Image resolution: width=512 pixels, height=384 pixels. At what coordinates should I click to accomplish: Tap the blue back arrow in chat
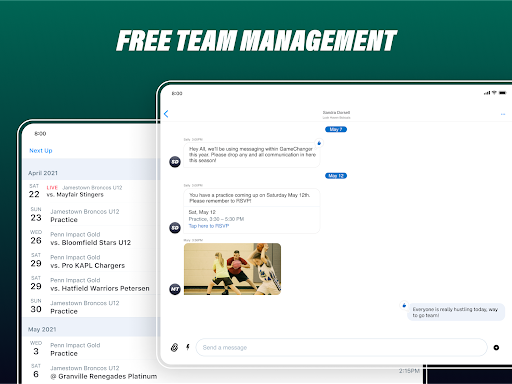[166, 114]
